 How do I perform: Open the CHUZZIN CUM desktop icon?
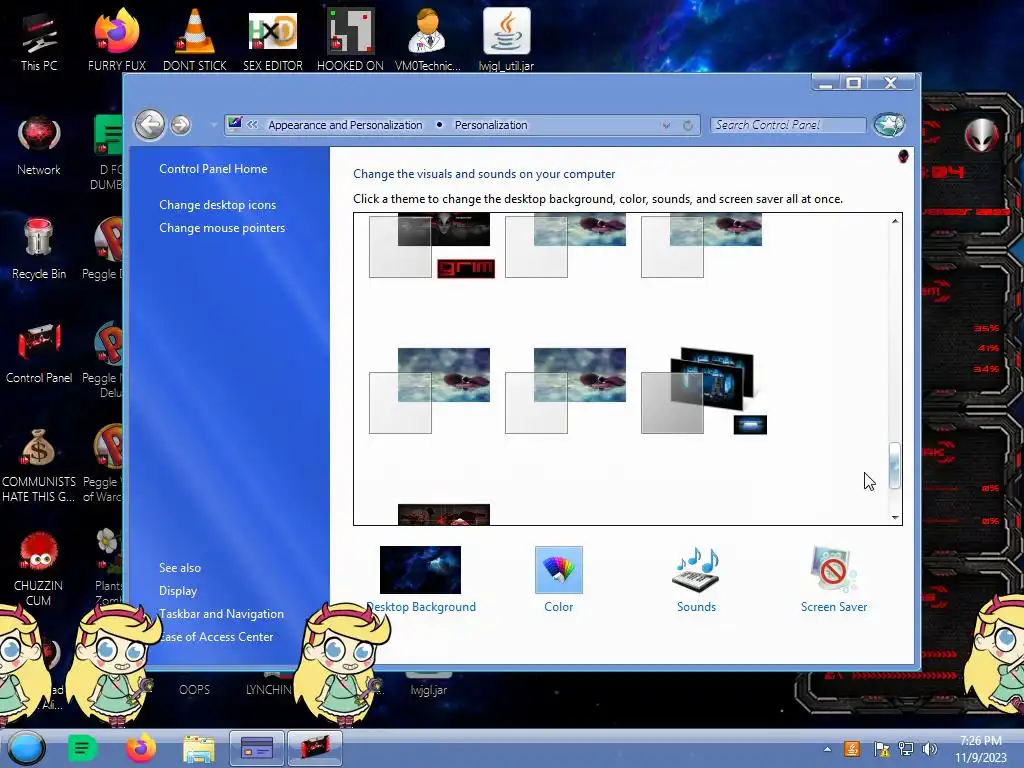pyautogui.click(x=39, y=568)
